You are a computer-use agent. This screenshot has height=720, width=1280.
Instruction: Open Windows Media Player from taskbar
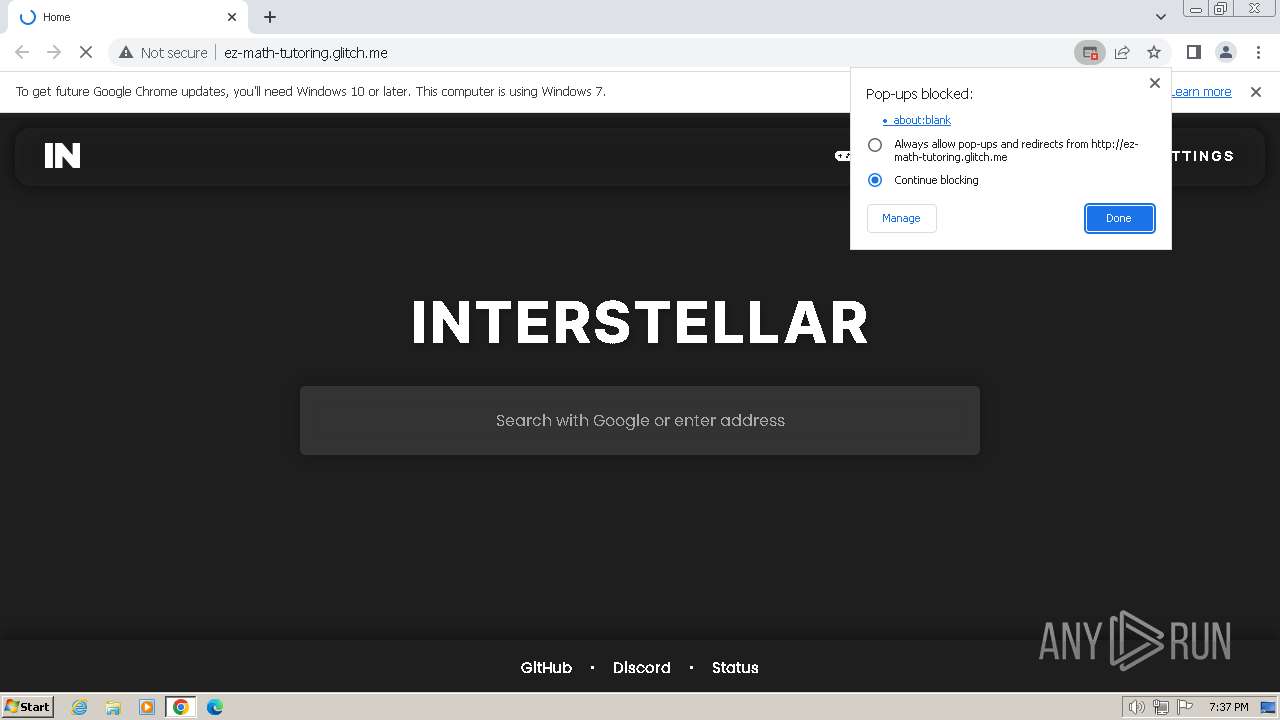(x=147, y=707)
